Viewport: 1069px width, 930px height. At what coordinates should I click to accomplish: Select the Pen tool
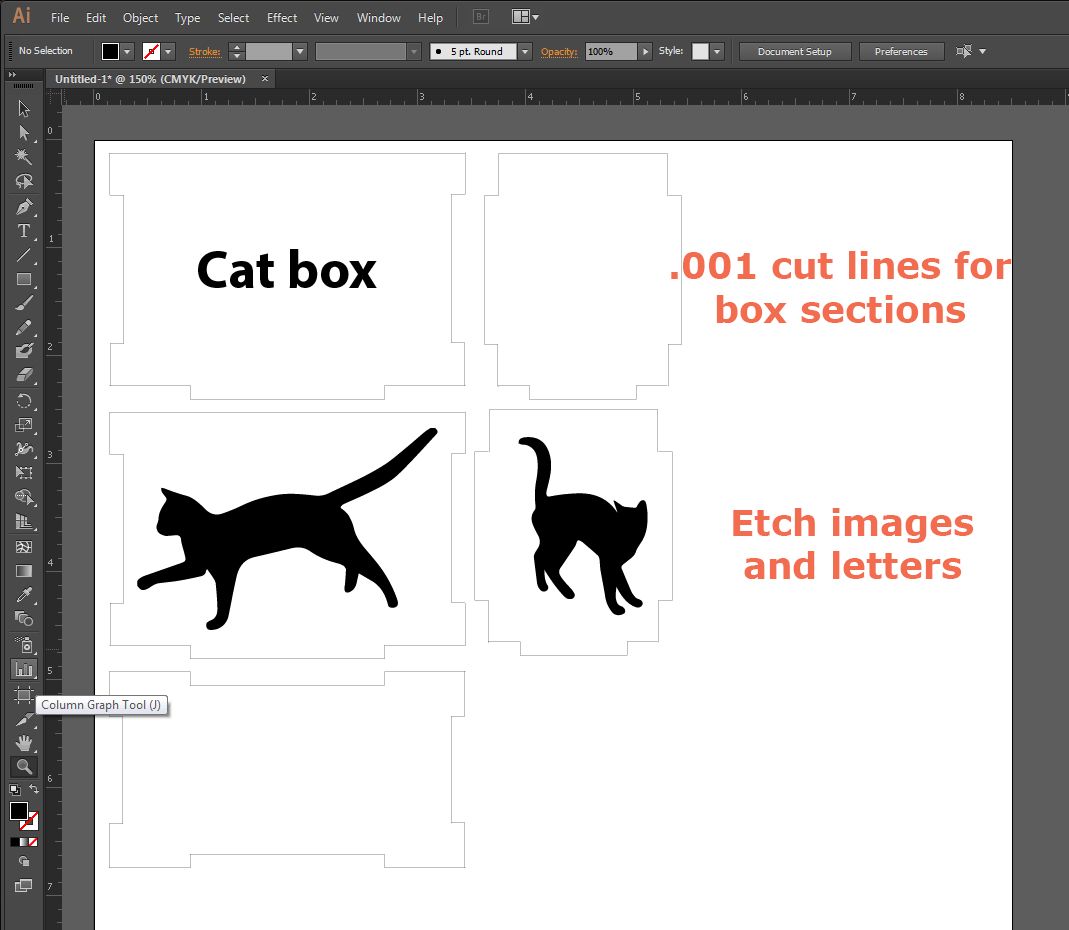[24, 207]
